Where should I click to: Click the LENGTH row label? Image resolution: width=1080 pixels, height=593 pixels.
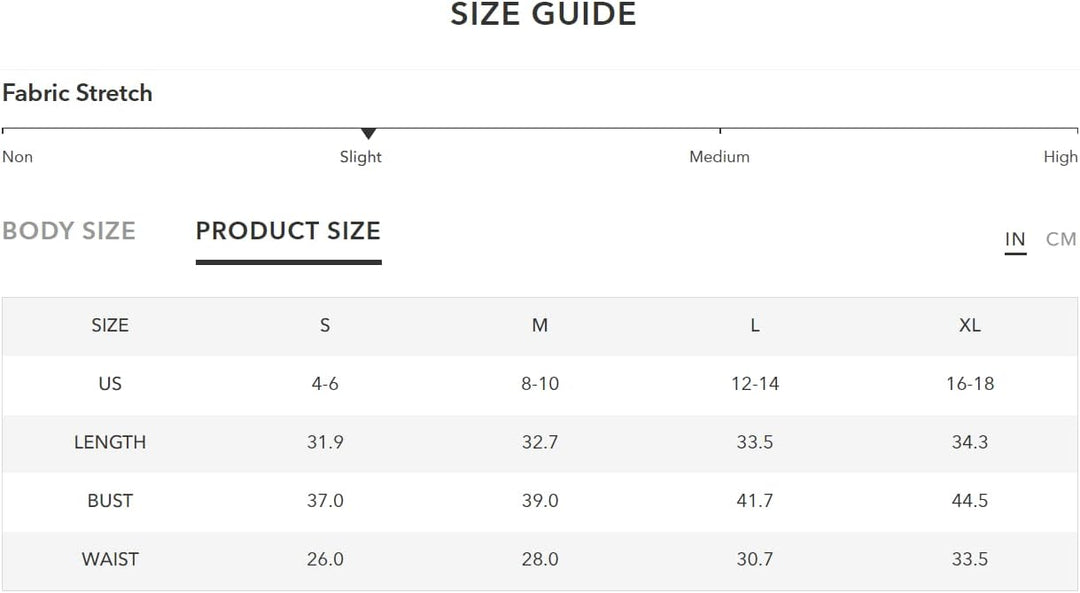pos(110,442)
